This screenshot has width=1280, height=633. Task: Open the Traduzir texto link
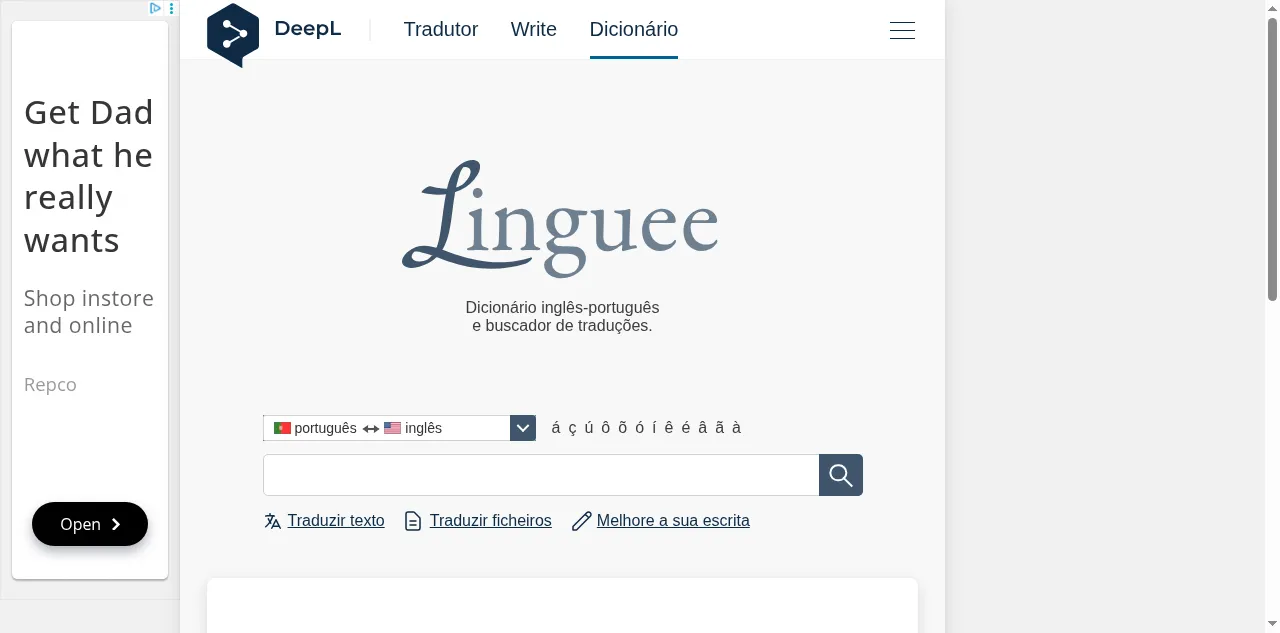336,521
